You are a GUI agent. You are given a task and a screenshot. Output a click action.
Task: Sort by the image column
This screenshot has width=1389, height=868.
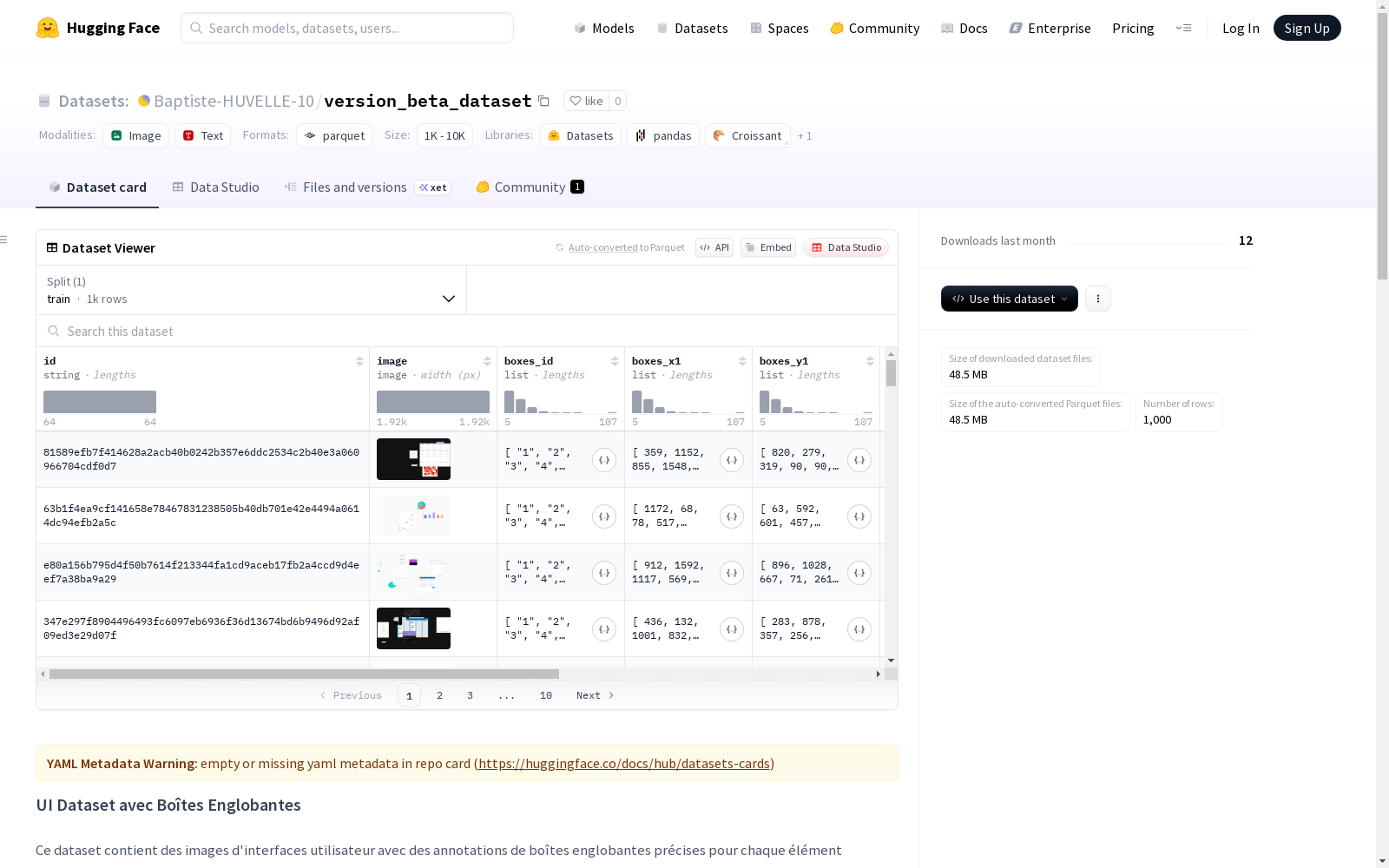click(487, 361)
